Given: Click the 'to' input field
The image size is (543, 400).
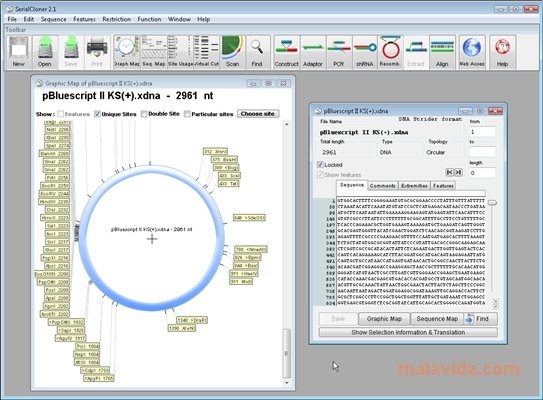Looking at the screenshot, I should pos(482,152).
